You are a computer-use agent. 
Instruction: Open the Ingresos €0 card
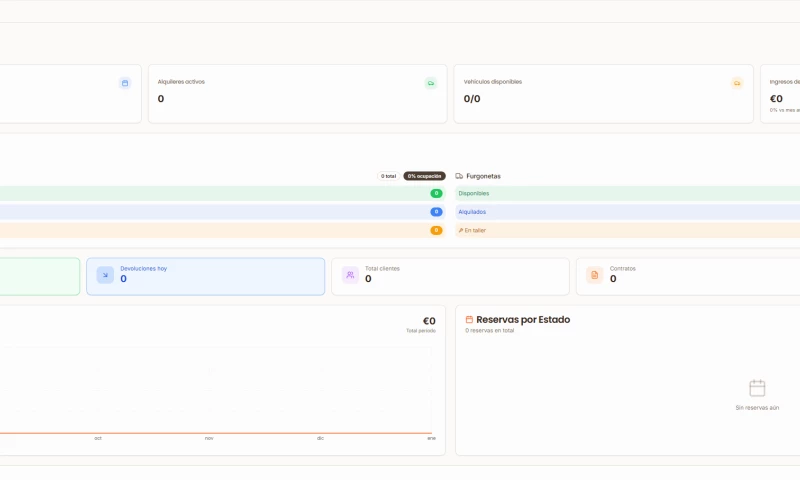(781, 94)
